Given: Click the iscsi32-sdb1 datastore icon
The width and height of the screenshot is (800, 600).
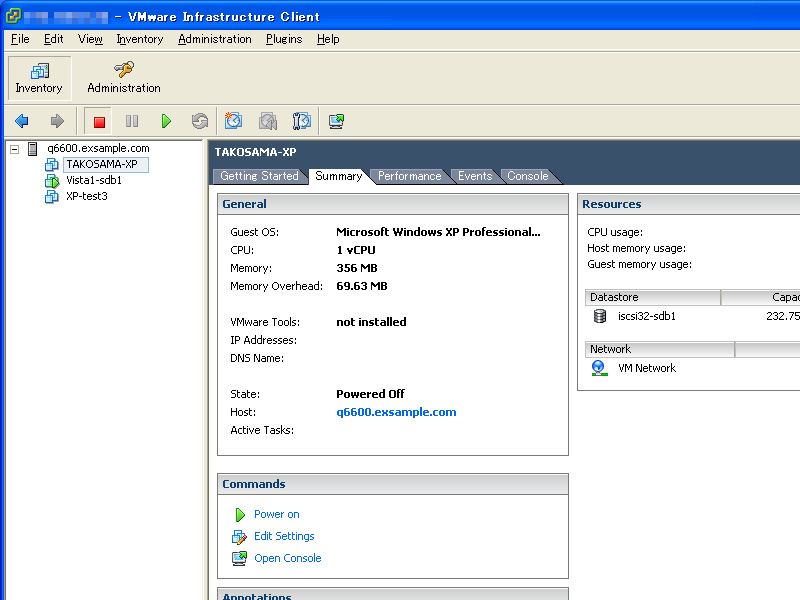Looking at the screenshot, I should 600,316.
